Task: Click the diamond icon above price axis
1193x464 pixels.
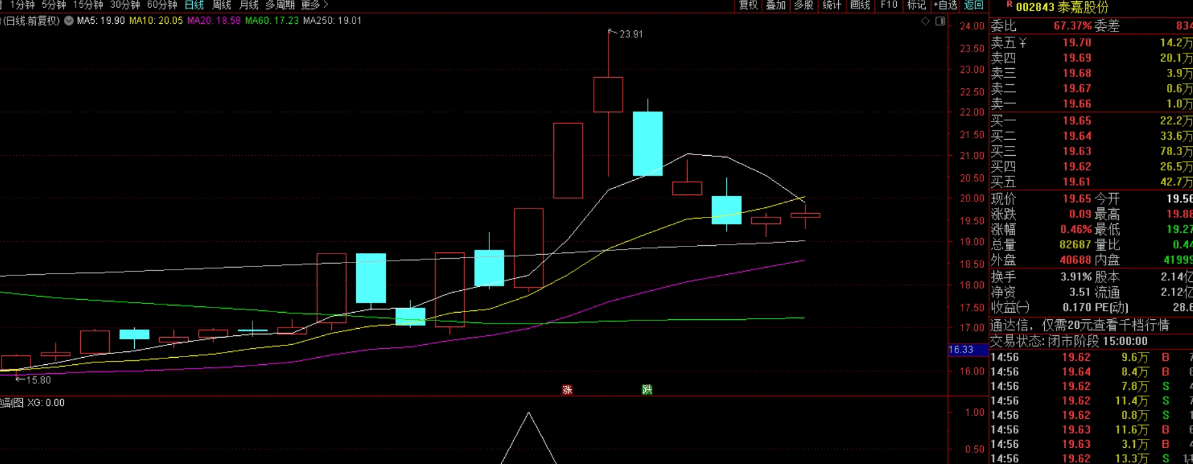Action: [924, 21]
